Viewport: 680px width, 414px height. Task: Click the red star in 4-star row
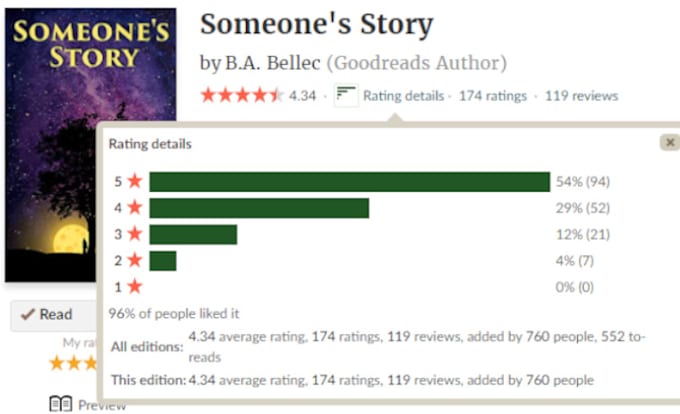point(134,208)
